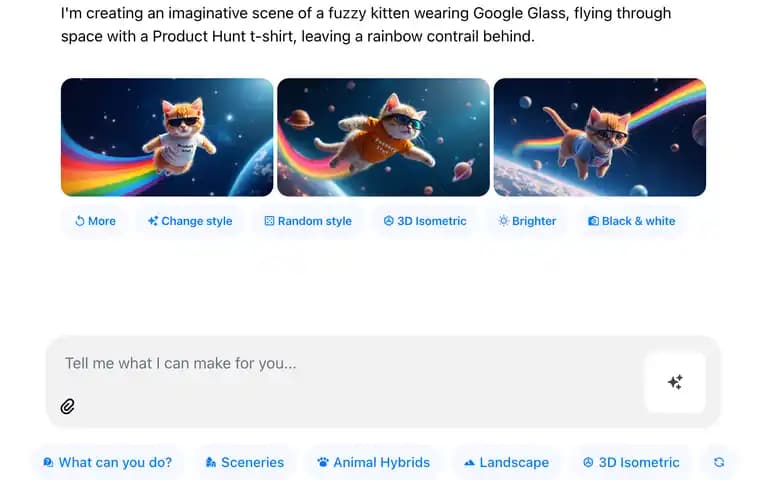Click the 3D Isometric chip in the bottom row
The image size is (768, 480).
[631, 462]
